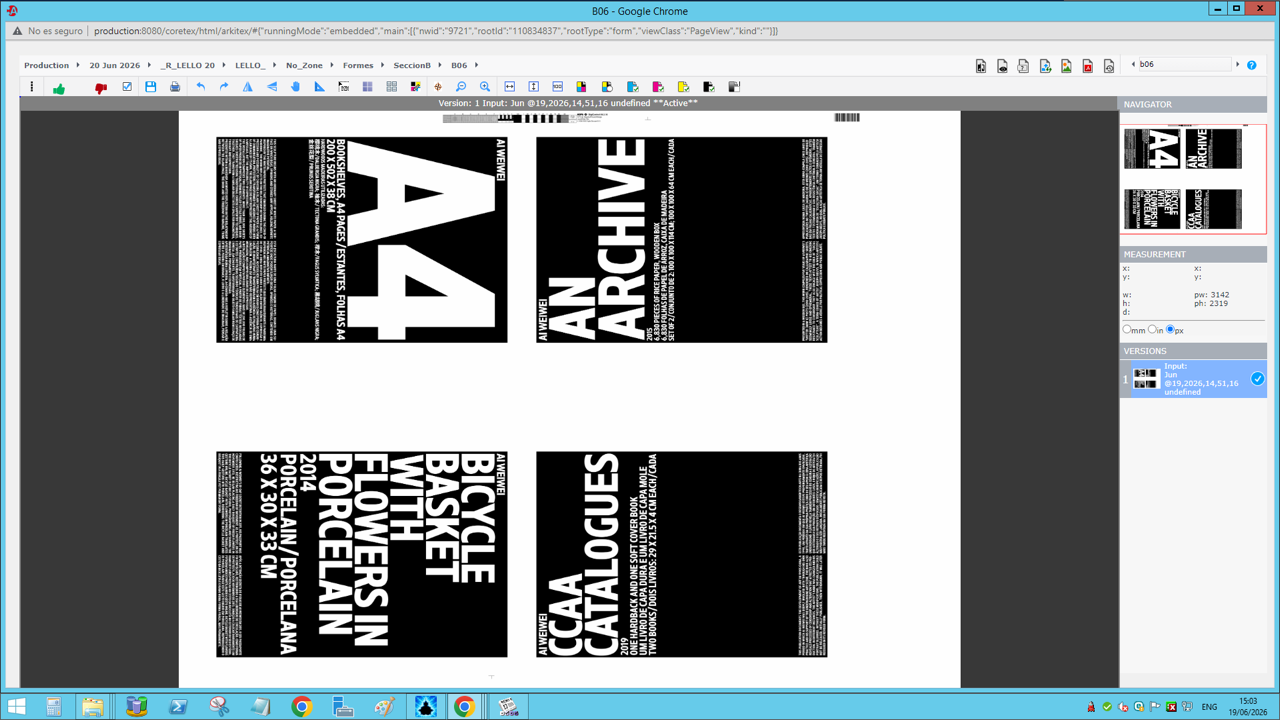Click the document icon with an eye

click(1002, 66)
